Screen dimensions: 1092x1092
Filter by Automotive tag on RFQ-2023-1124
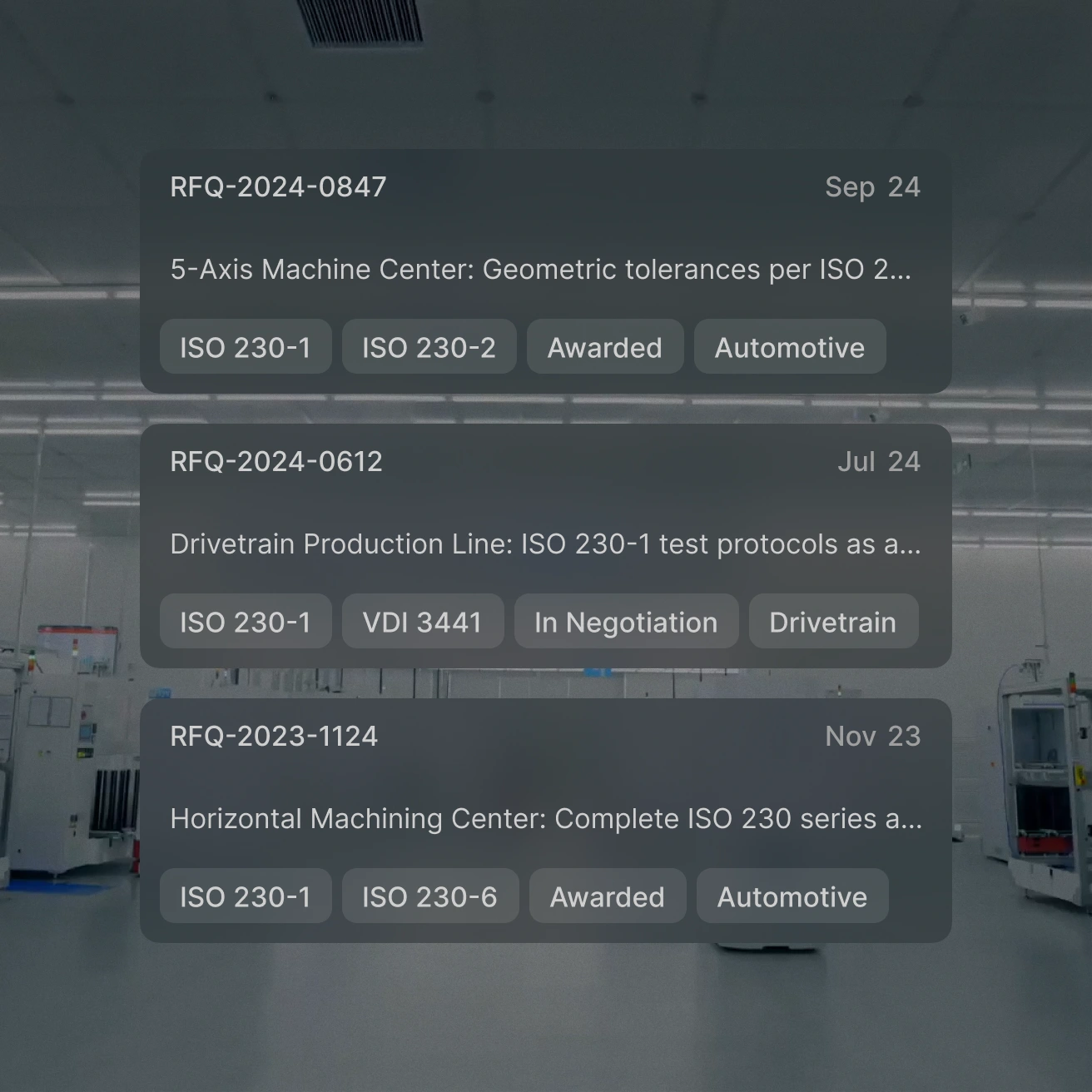click(792, 896)
